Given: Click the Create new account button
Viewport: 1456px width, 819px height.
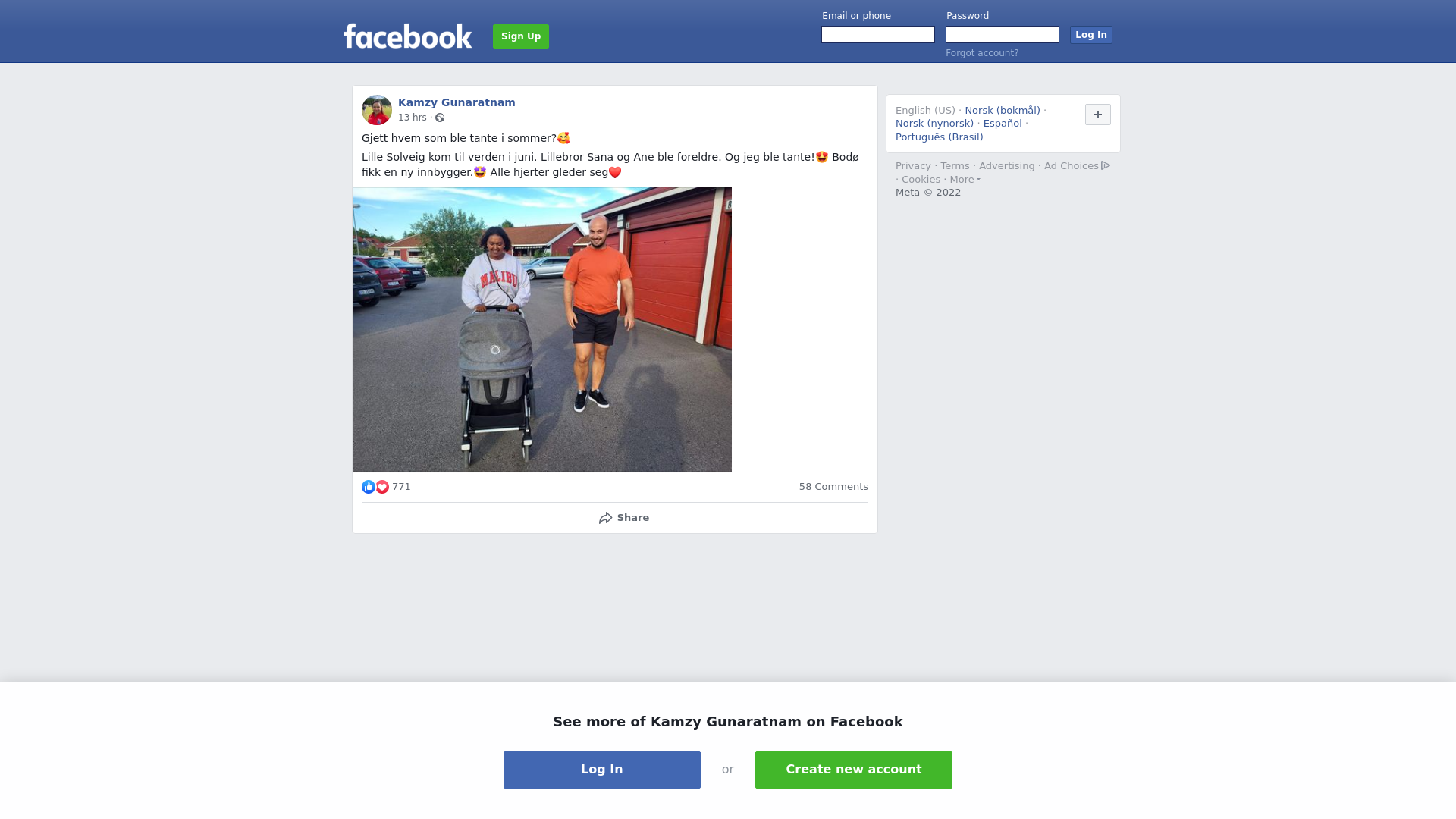Looking at the screenshot, I should pyautogui.click(x=854, y=770).
